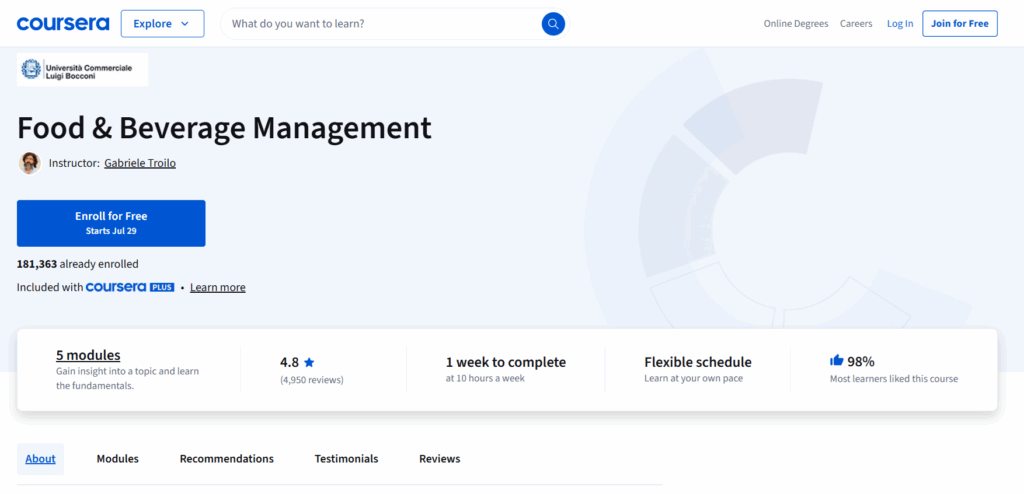Click the '1 week to complete' text
This screenshot has height=494, width=1024.
pos(506,362)
